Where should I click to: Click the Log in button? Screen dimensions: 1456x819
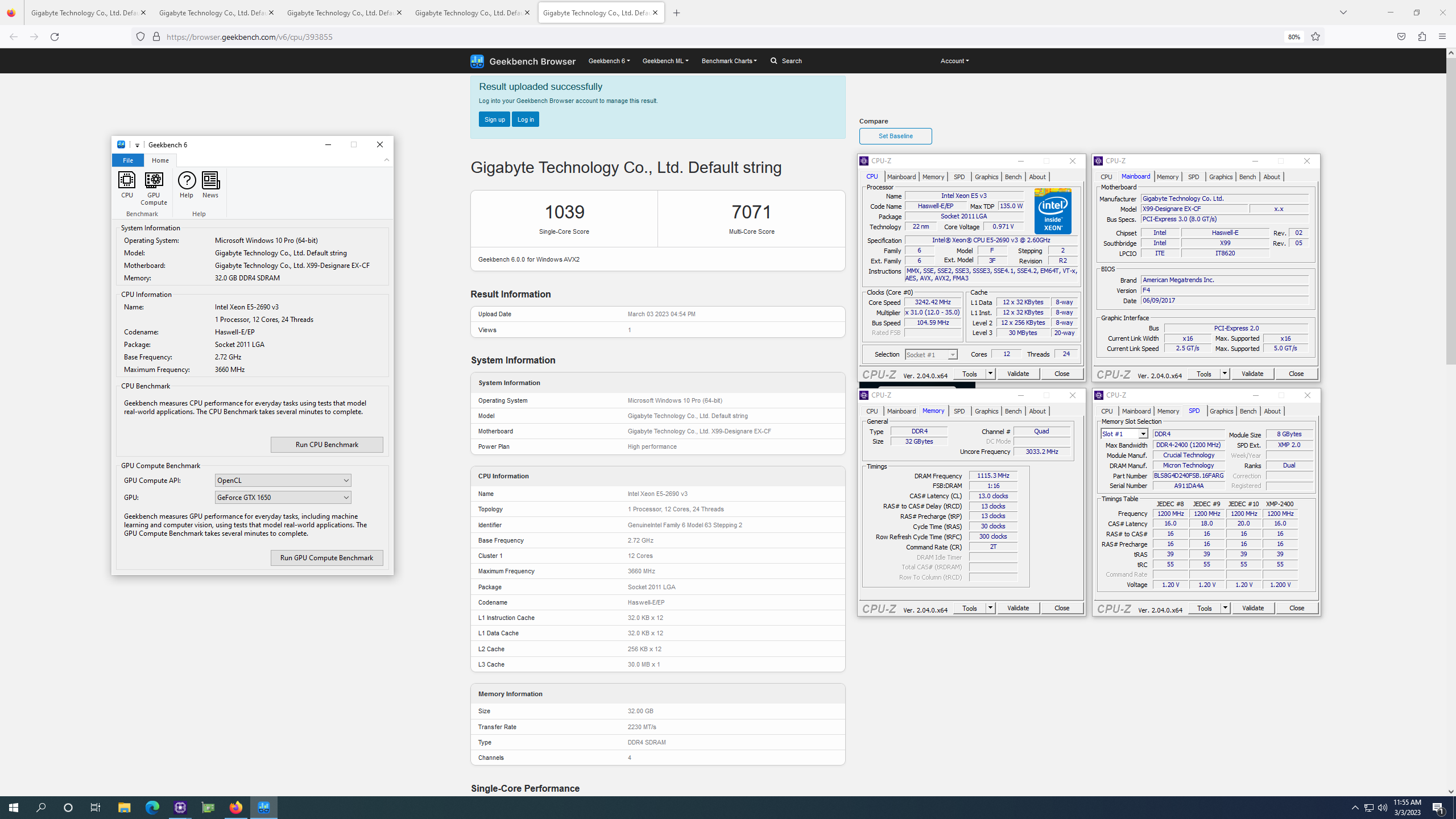click(526, 119)
